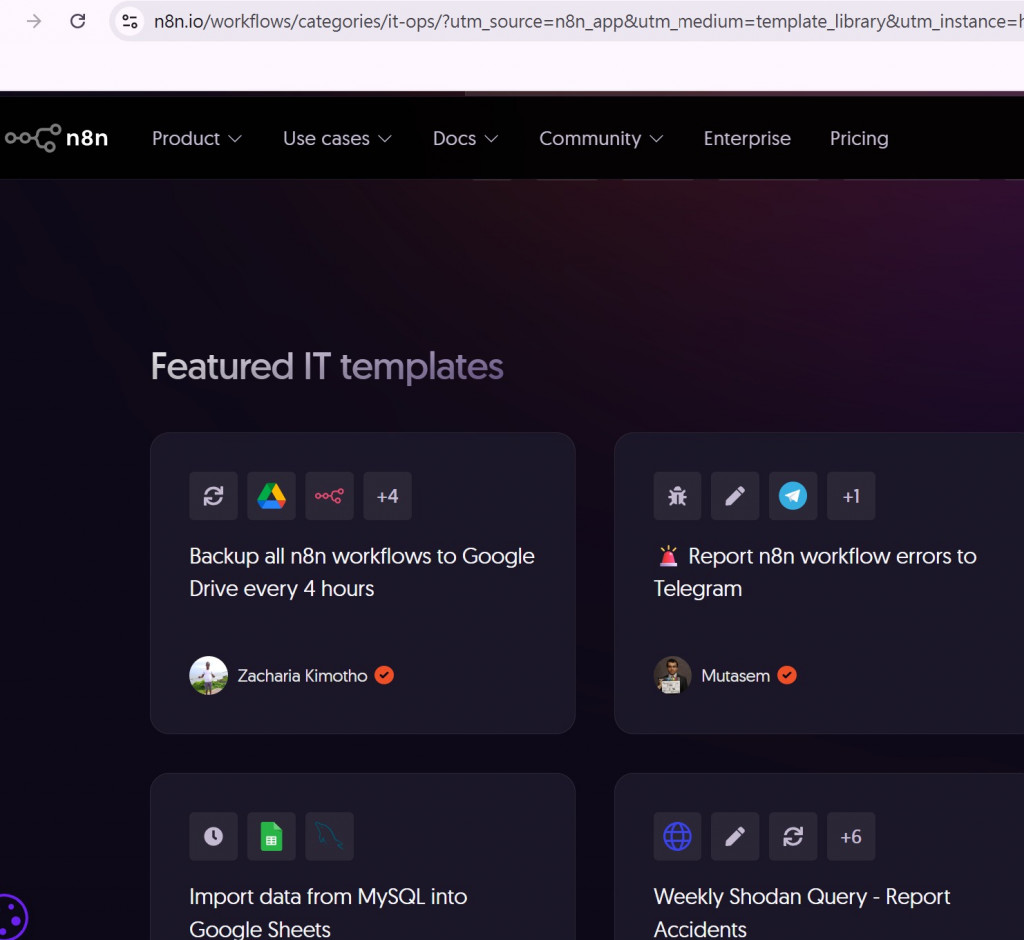Open Import data from MySQL into Google Sheets template
The width and height of the screenshot is (1024, 940).
(328, 912)
